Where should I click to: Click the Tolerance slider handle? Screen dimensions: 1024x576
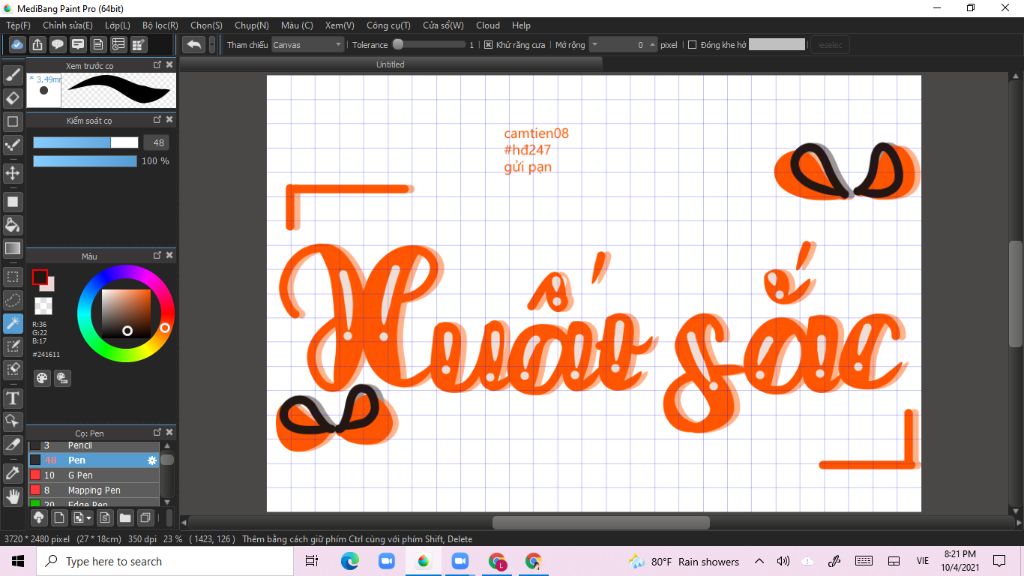click(398, 44)
